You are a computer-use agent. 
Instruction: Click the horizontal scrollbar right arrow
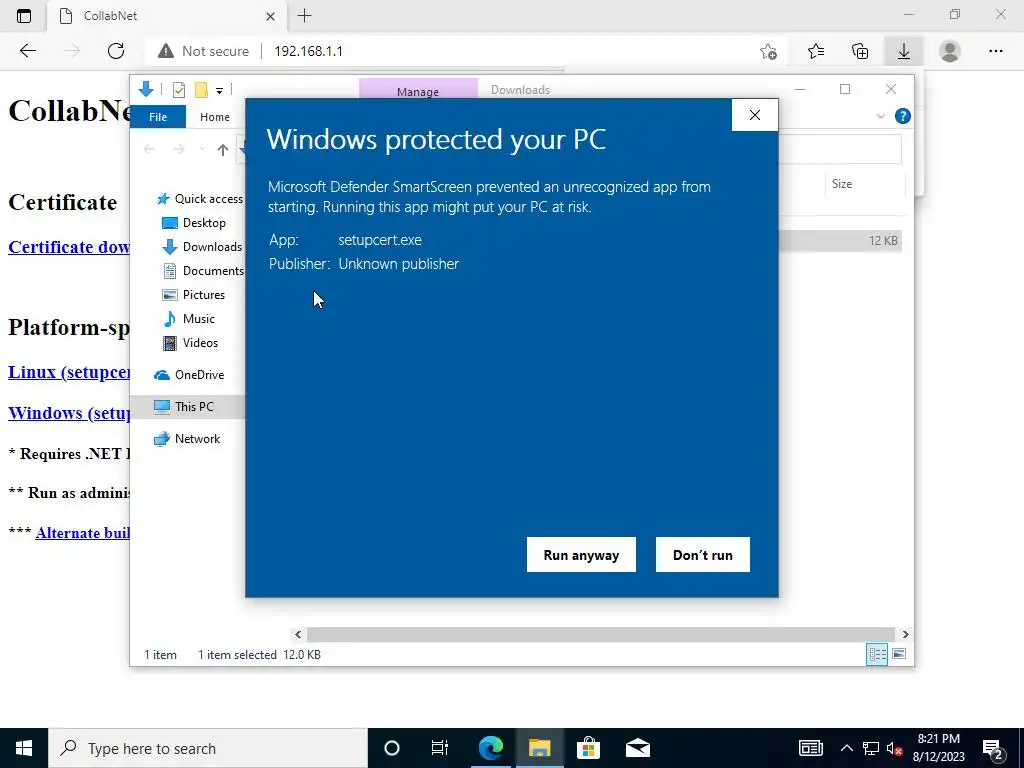click(x=905, y=634)
